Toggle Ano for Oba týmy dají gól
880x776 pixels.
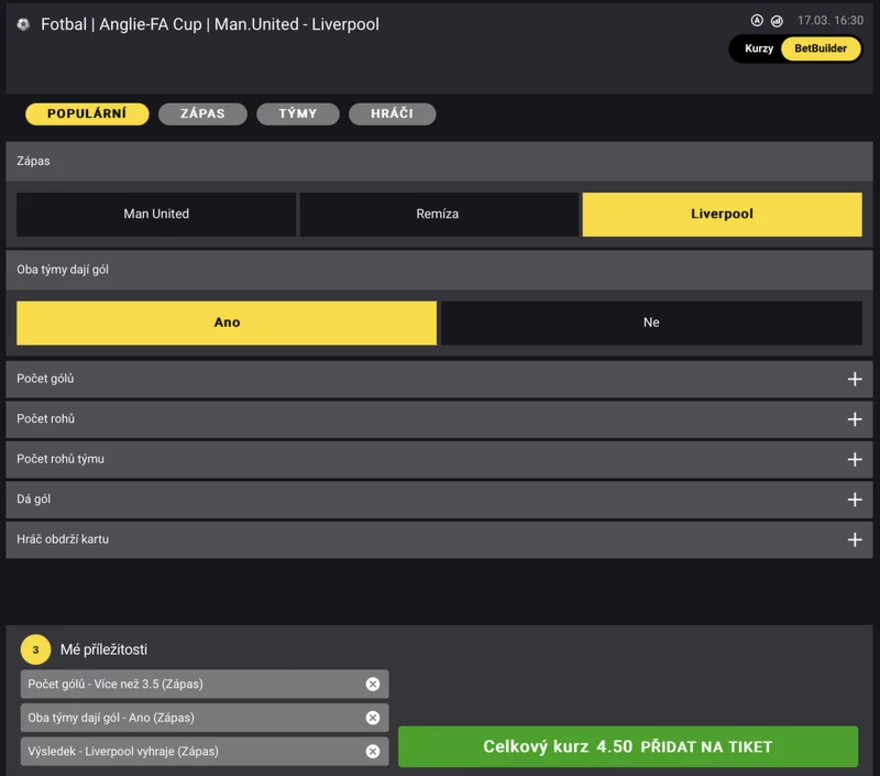pyautogui.click(x=227, y=323)
